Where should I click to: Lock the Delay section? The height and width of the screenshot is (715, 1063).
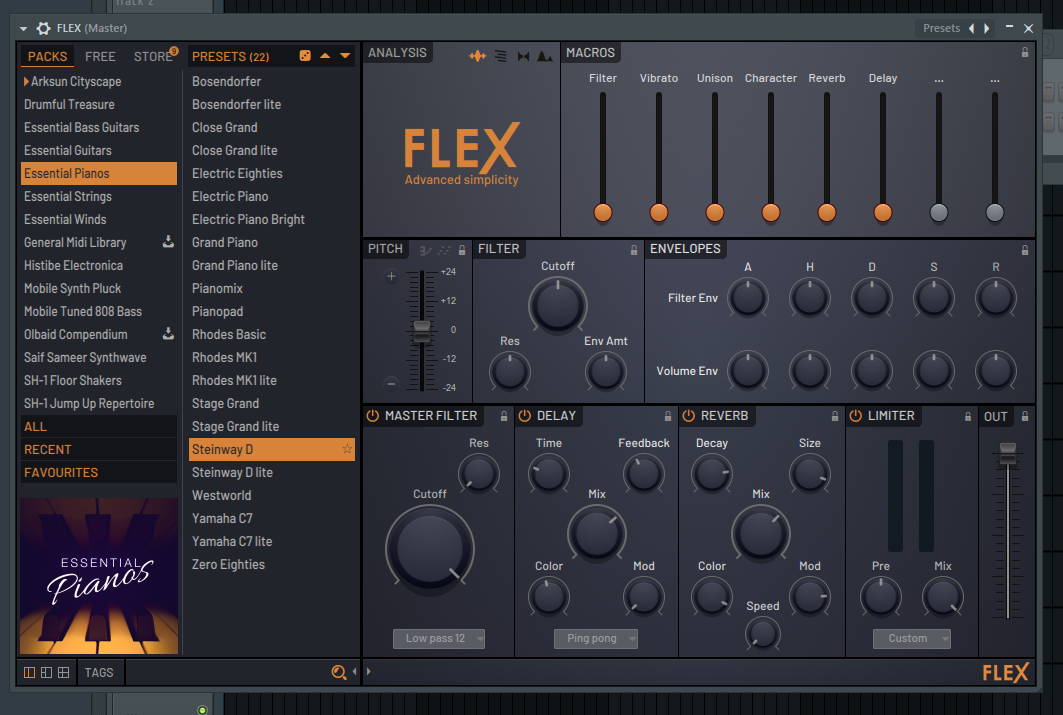(668, 416)
